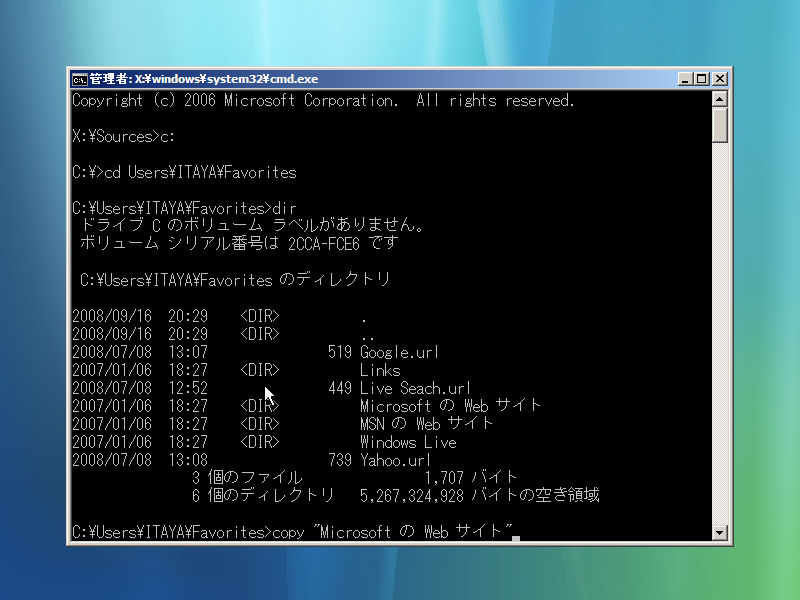The width and height of the screenshot is (800, 600).
Task: Minimize the cmd.exe window
Action: [x=685, y=79]
